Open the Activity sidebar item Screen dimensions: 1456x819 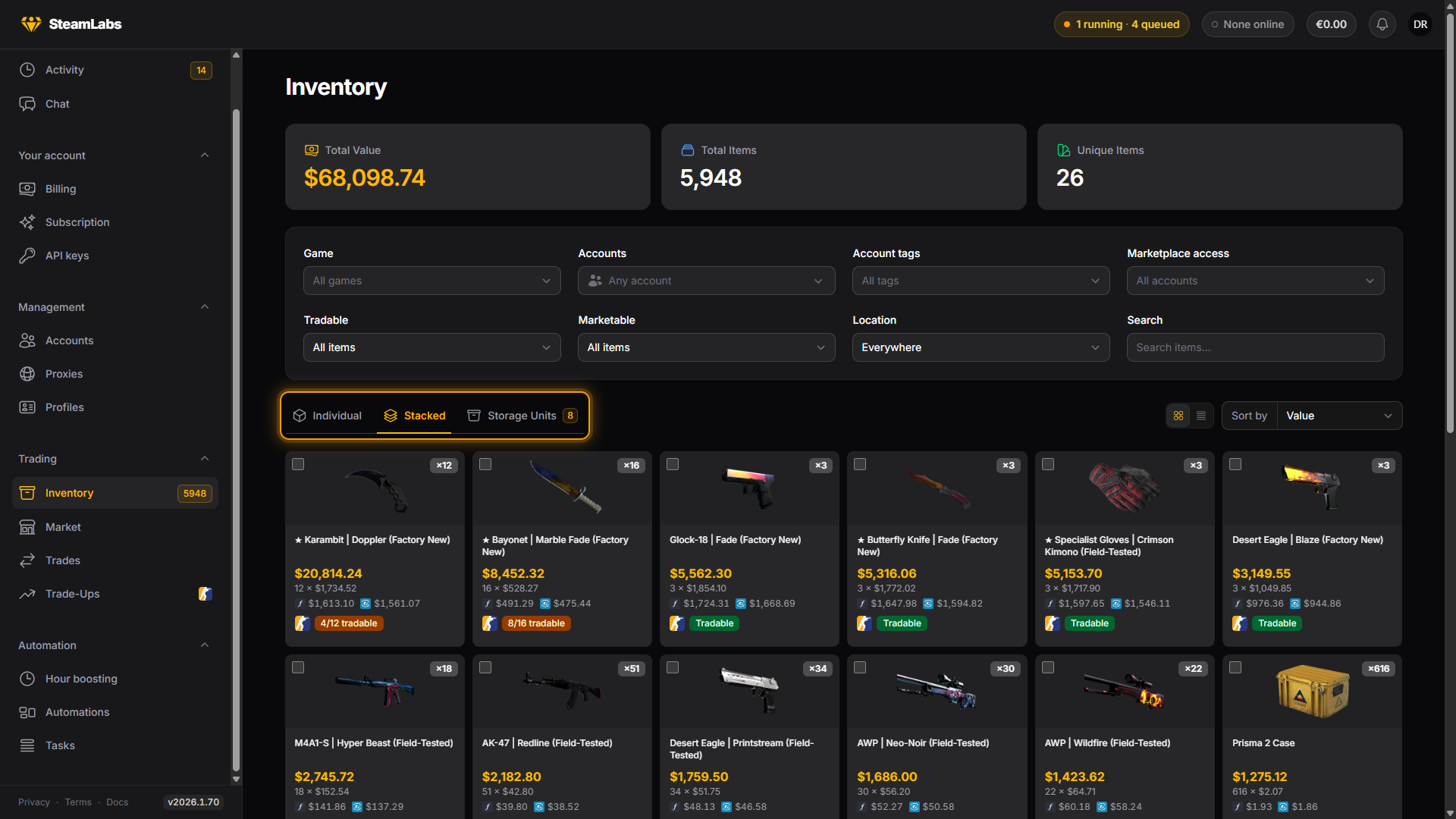coord(115,70)
